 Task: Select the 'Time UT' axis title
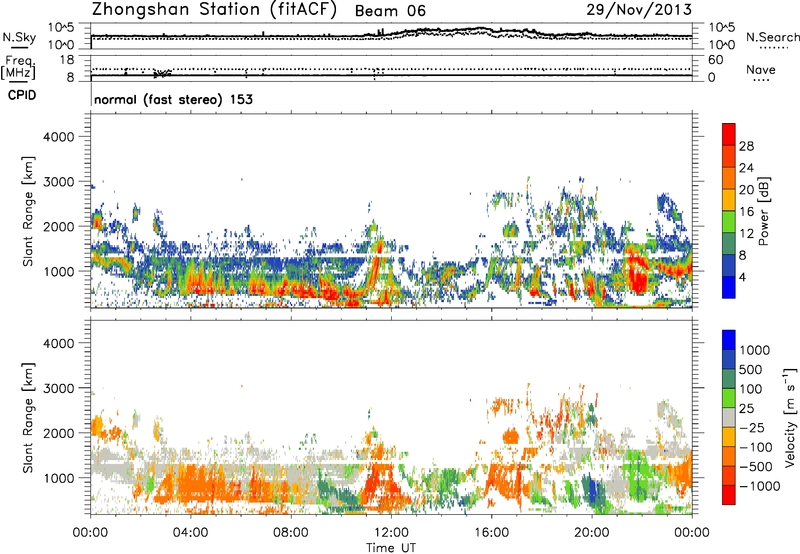[x=391, y=548]
